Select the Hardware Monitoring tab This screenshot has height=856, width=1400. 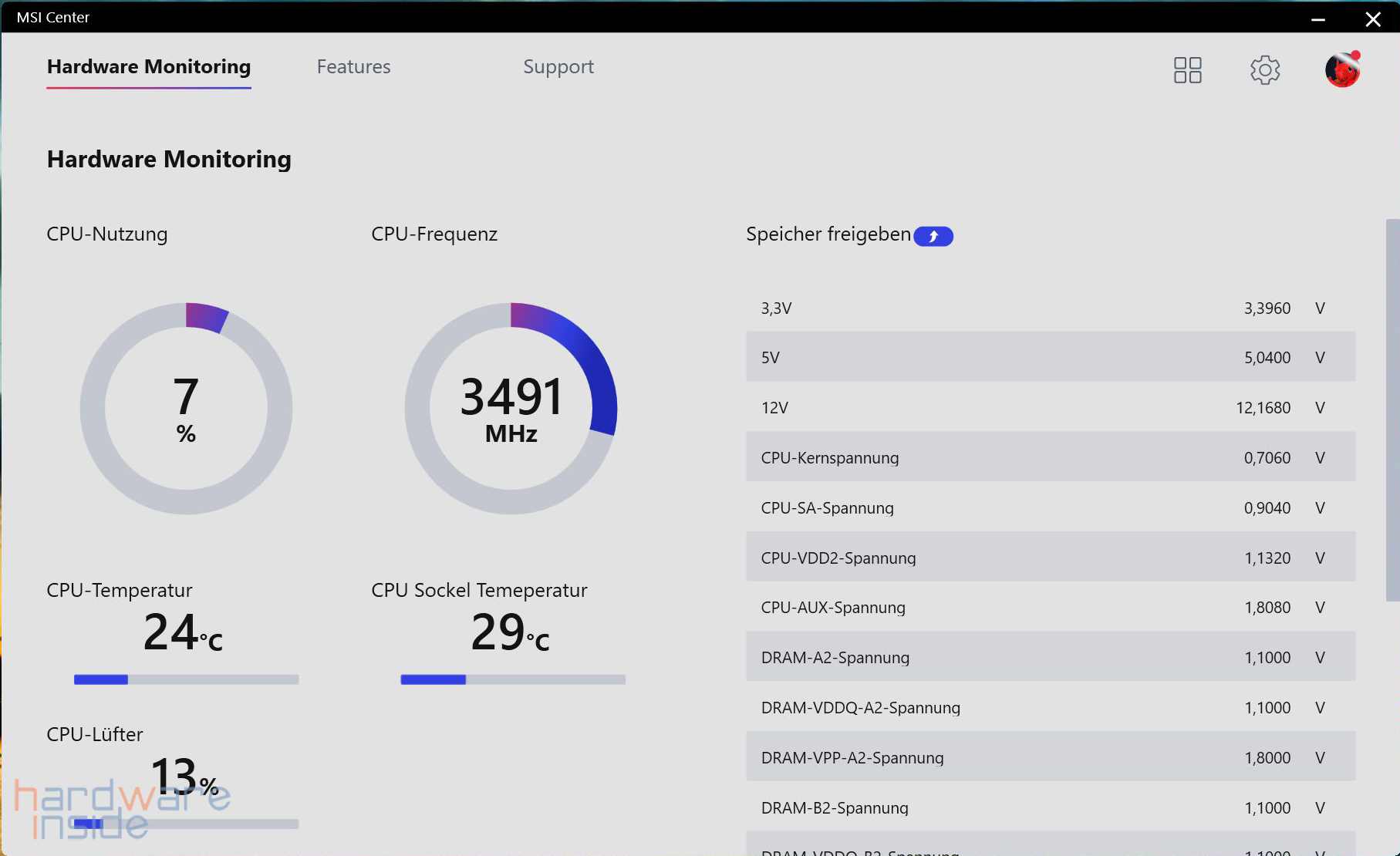pyautogui.click(x=149, y=67)
